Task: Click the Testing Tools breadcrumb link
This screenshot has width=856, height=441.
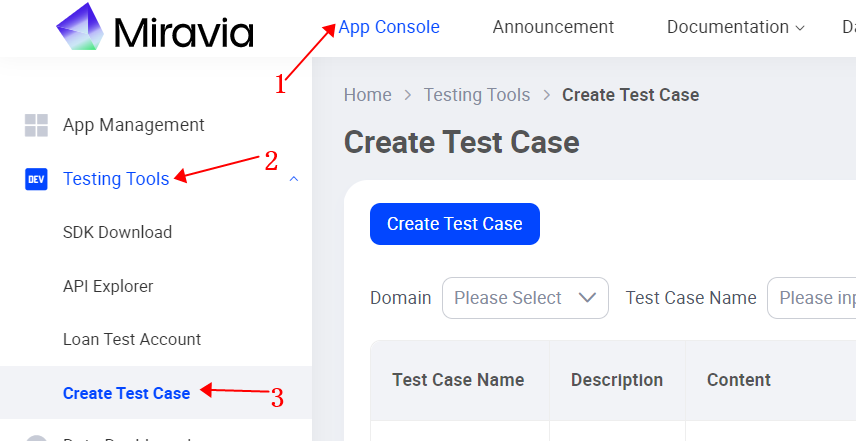Action: point(476,95)
